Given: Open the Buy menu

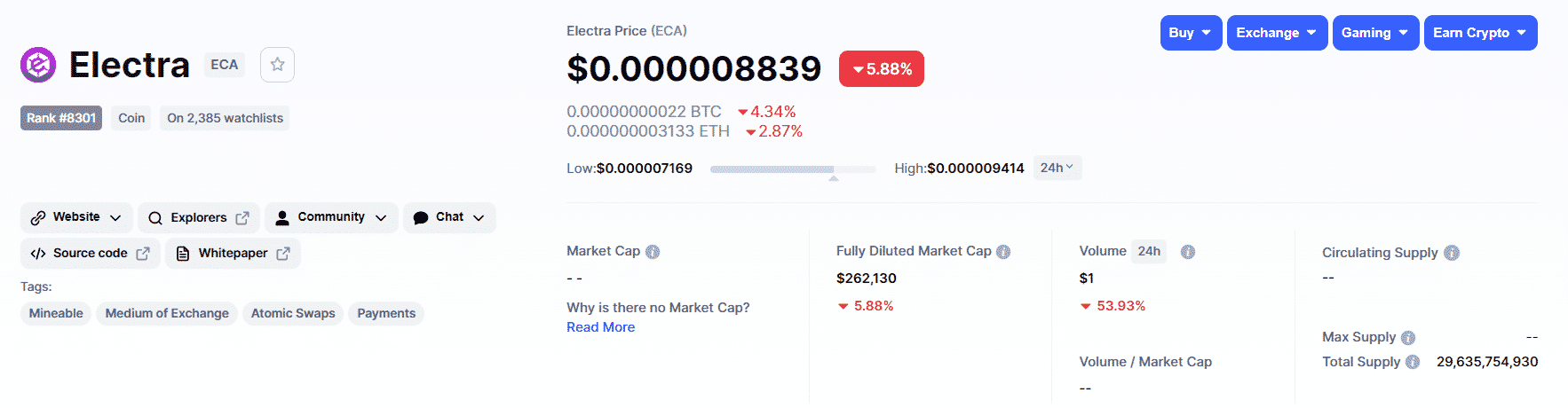Looking at the screenshot, I should coord(1191,33).
